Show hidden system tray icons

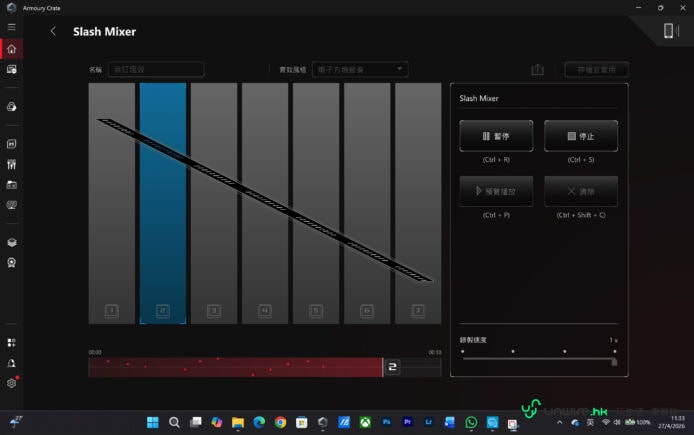tap(559, 423)
